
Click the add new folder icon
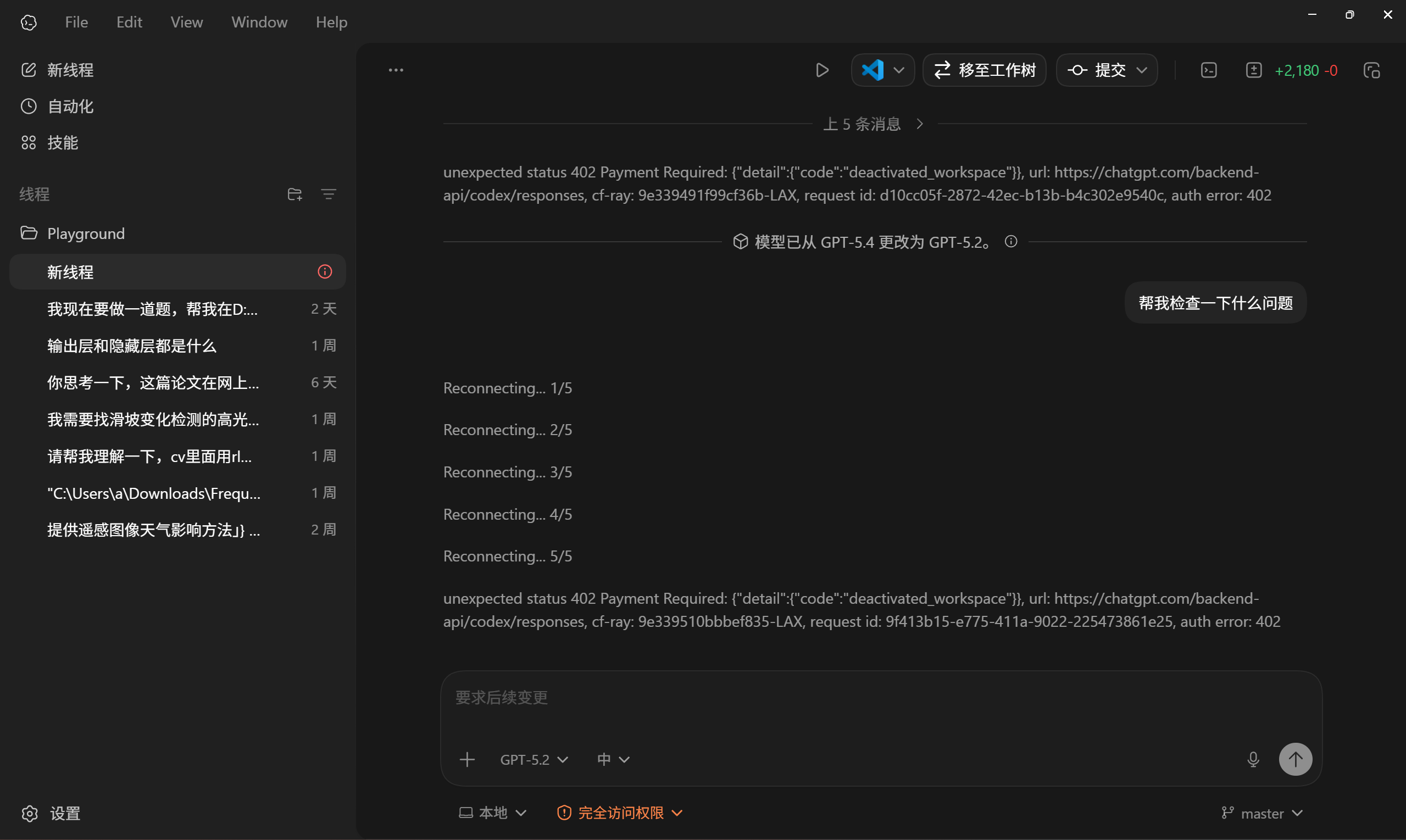(294, 194)
